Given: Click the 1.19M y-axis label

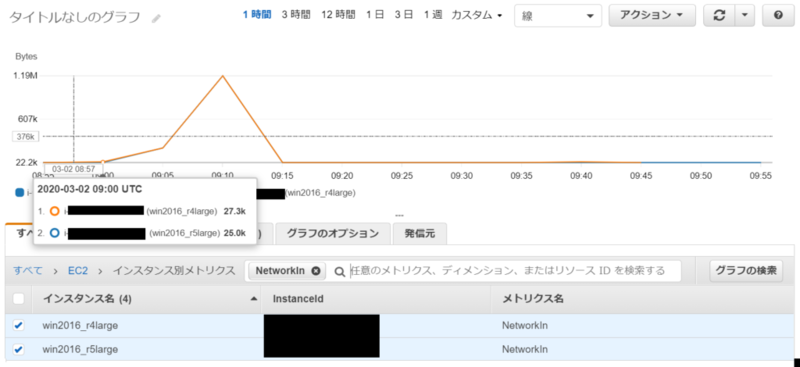Looking at the screenshot, I should 25,76.
